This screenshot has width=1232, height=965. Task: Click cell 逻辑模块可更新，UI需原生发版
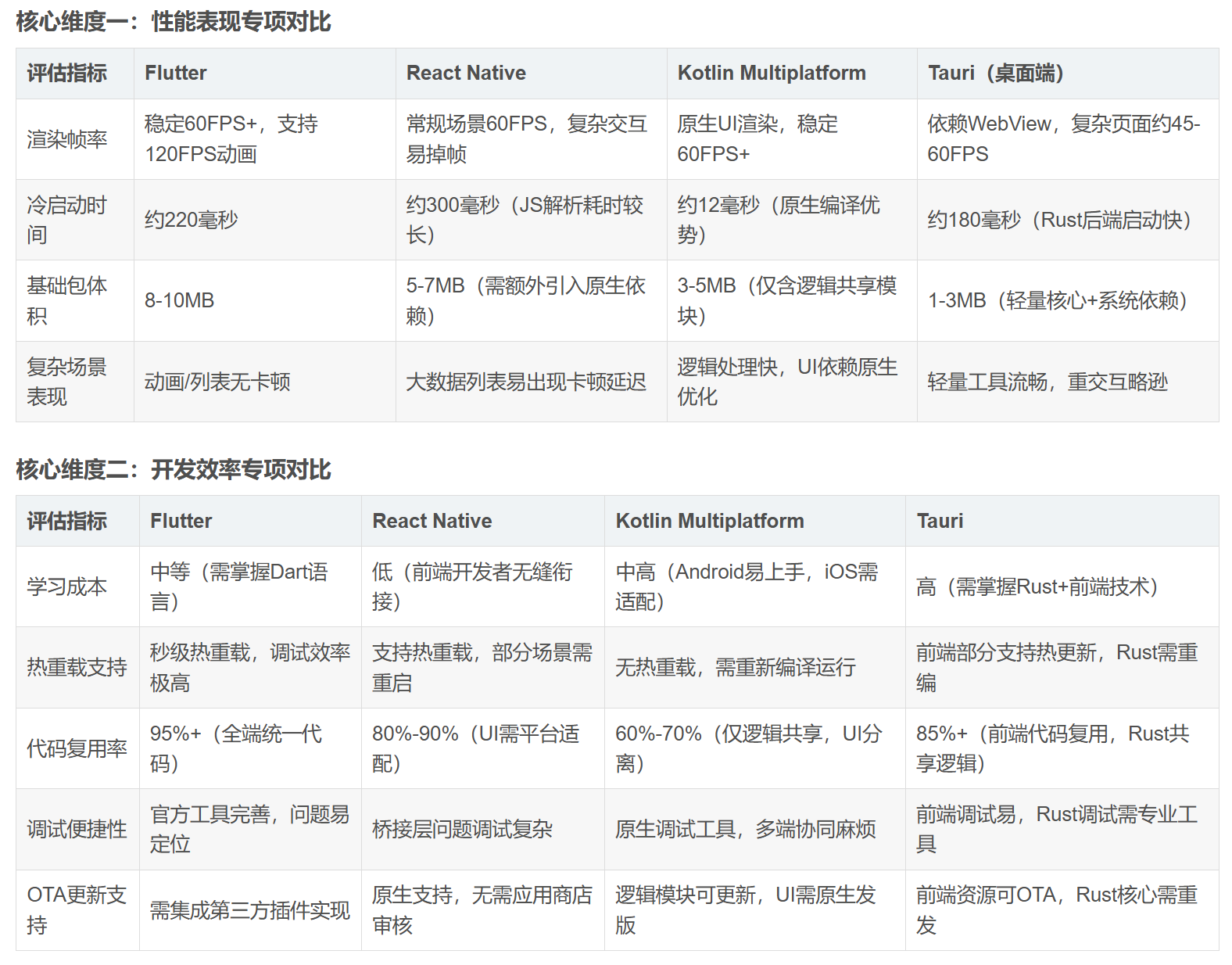click(754, 910)
